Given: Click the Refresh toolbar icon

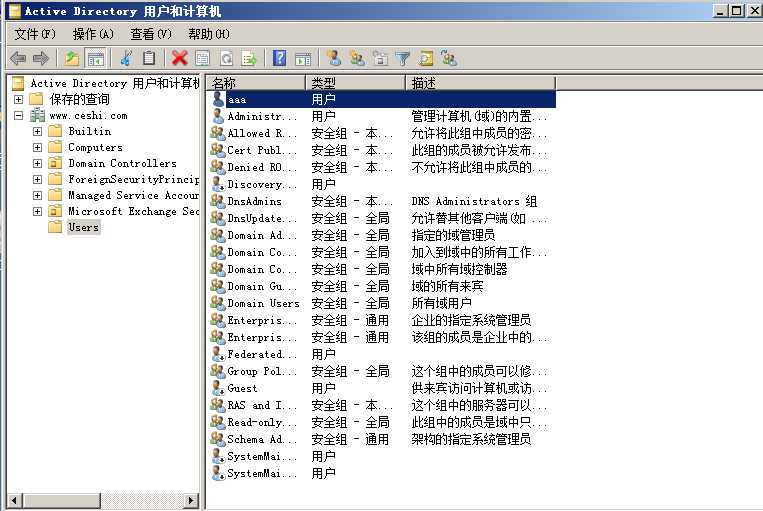Looking at the screenshot, I should 226,59.
